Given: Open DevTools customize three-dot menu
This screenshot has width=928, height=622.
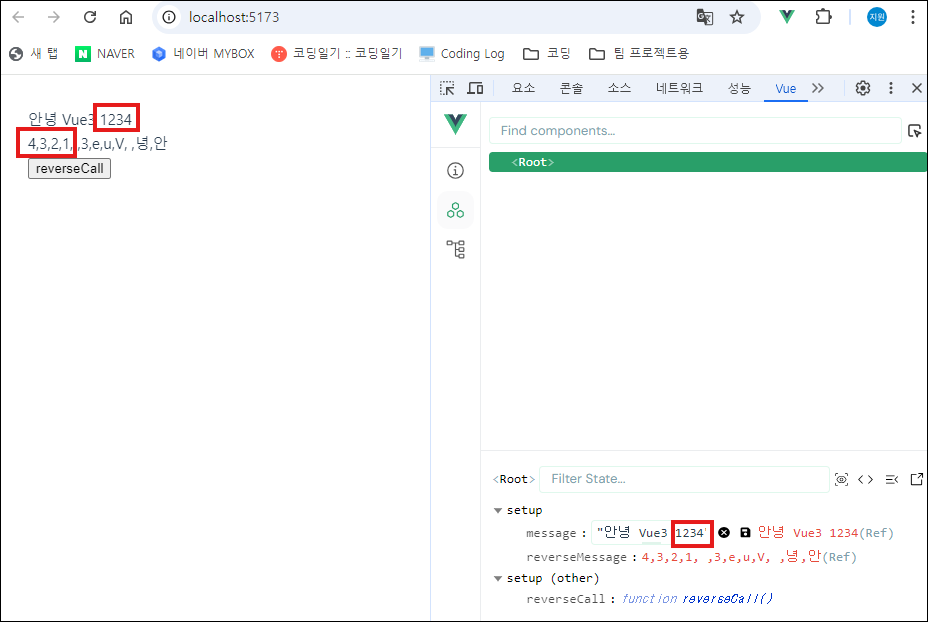Looking at the screenshot, I should [891, 88].
